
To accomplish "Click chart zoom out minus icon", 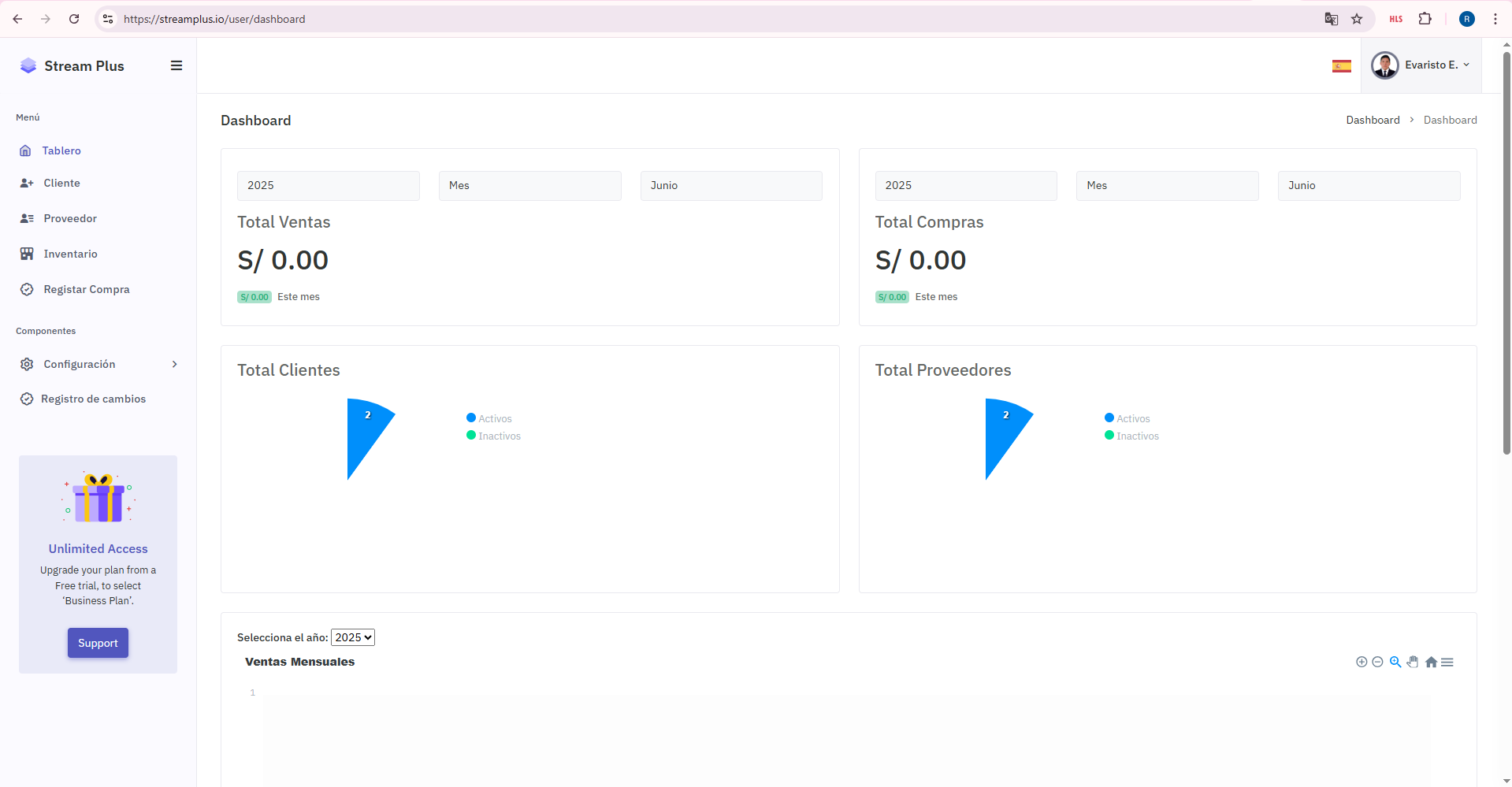I will coord(1377,662).
